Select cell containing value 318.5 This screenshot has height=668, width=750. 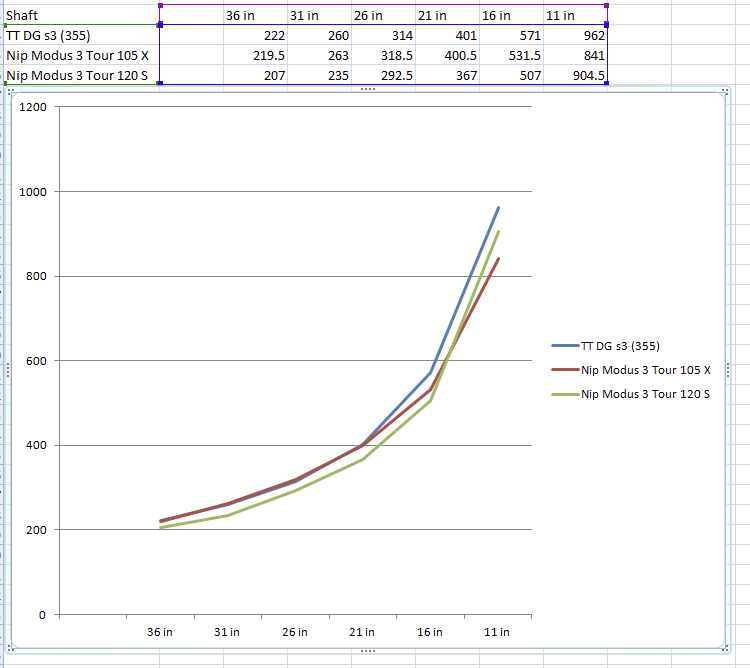tap(384, 55)
